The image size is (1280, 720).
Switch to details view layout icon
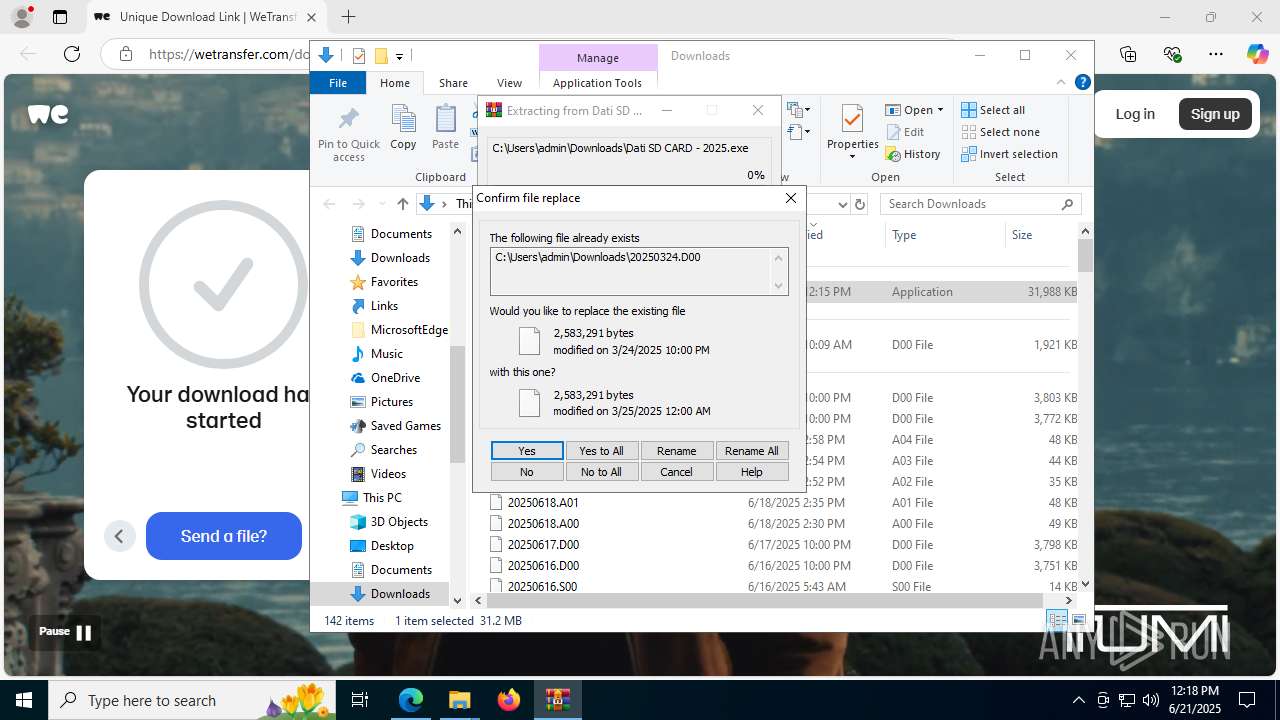pyautogui.click(x=1057, y=621)
